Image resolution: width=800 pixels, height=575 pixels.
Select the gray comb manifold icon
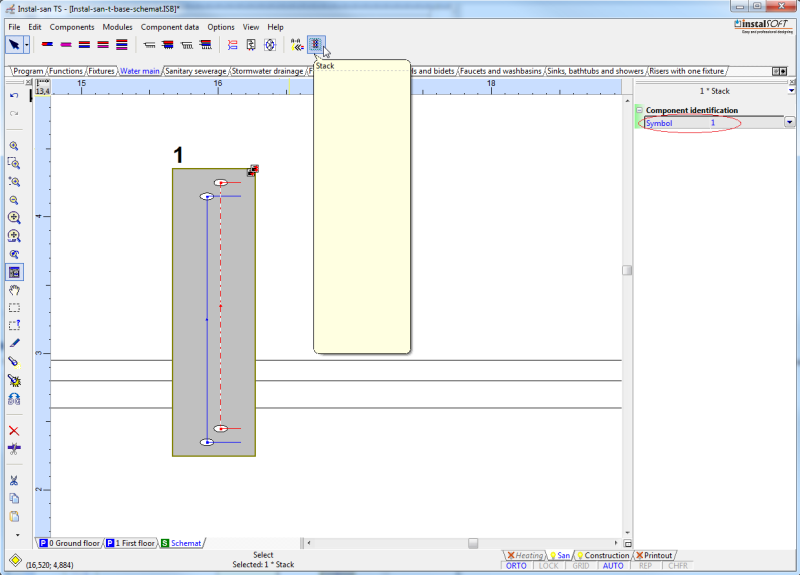tap(187, 45)
